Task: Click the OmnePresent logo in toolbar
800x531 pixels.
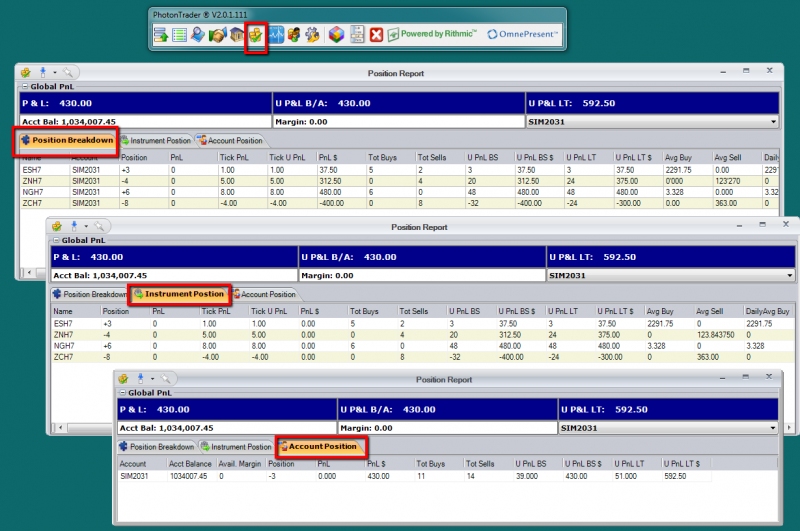Action: (x=522, y=34)
